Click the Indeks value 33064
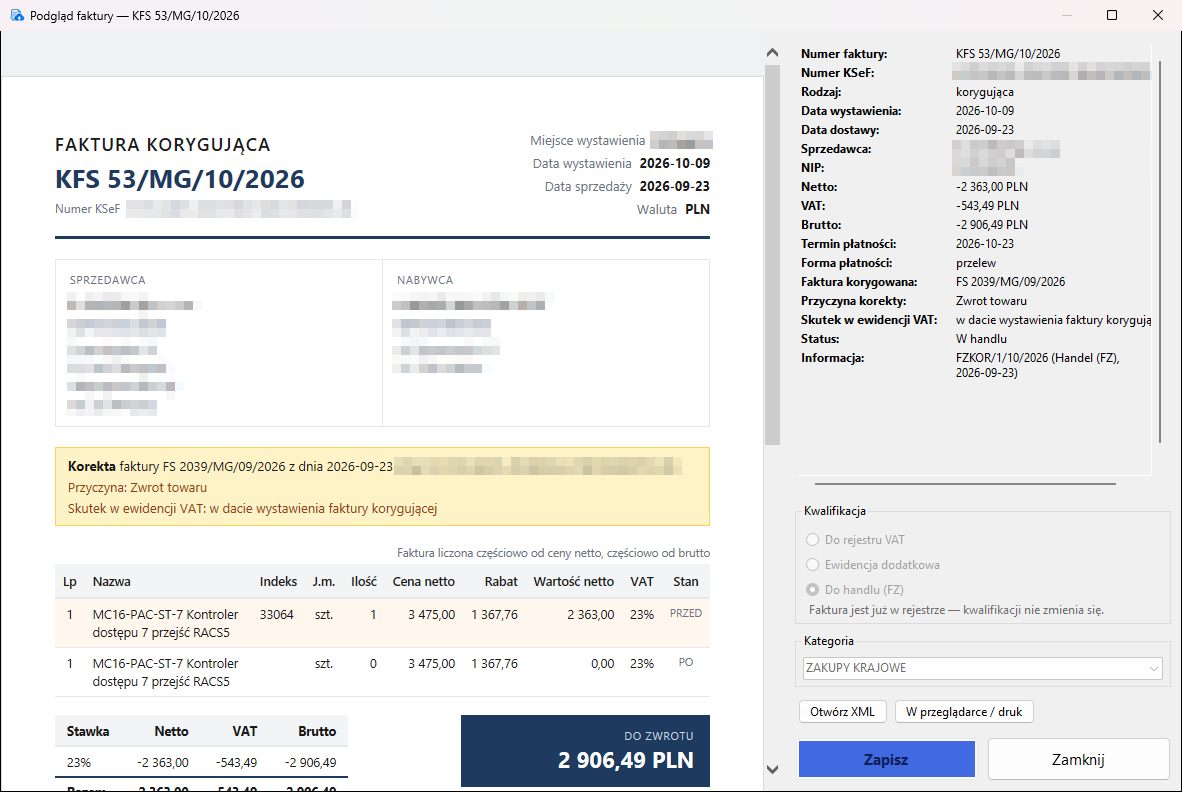The image size is (1182, 792). [x=277, y=615]
